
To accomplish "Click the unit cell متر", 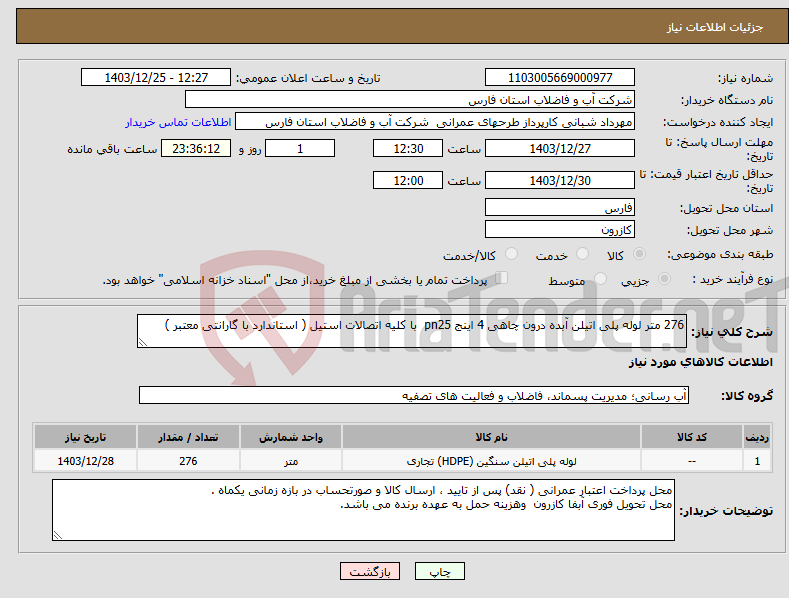I will 291,461.
